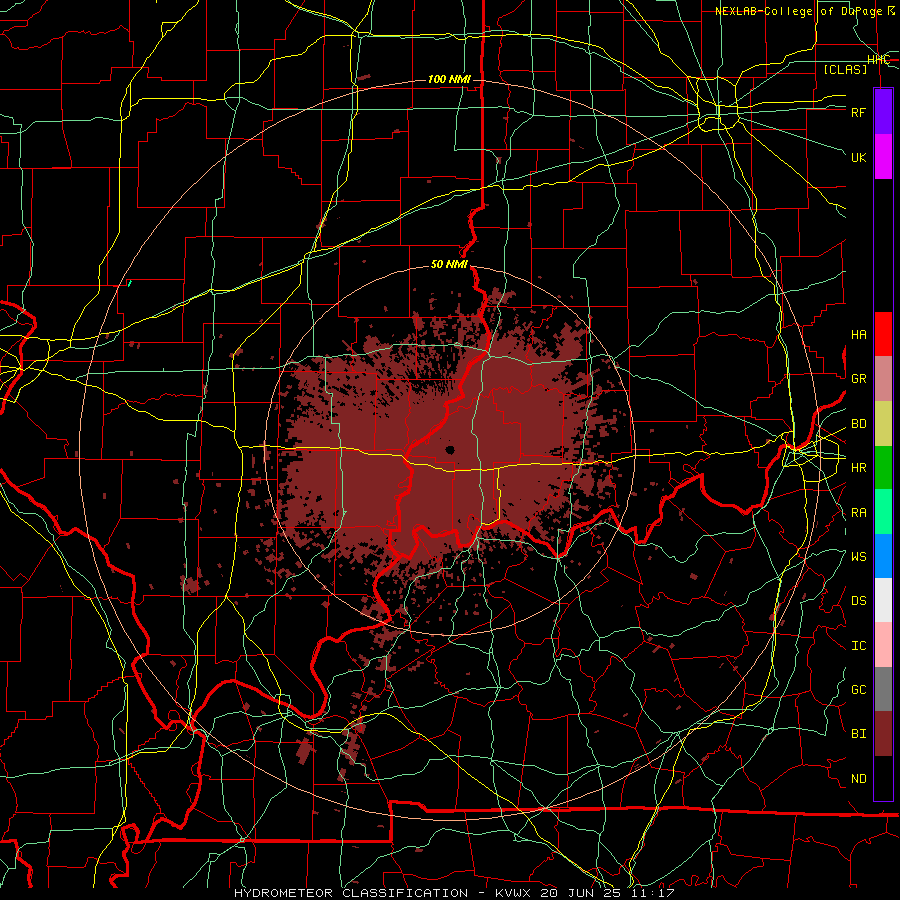The width and height of the screenshot is (900, 900).
Task: Click the "WS" legend label
Action: (858, 557)
